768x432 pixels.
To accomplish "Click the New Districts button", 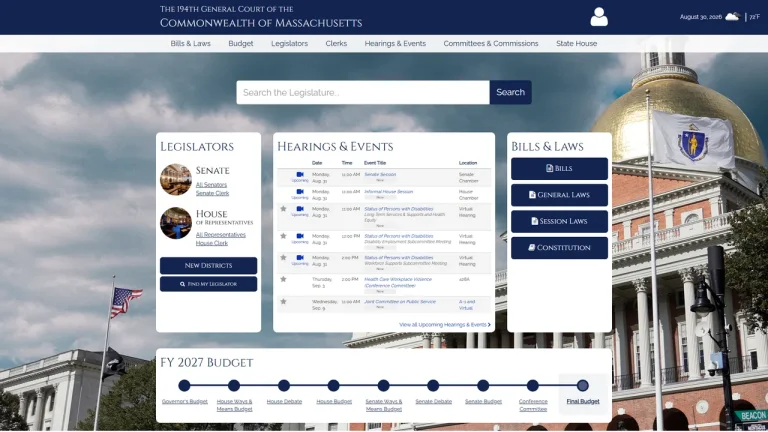I will pos(208,265).
